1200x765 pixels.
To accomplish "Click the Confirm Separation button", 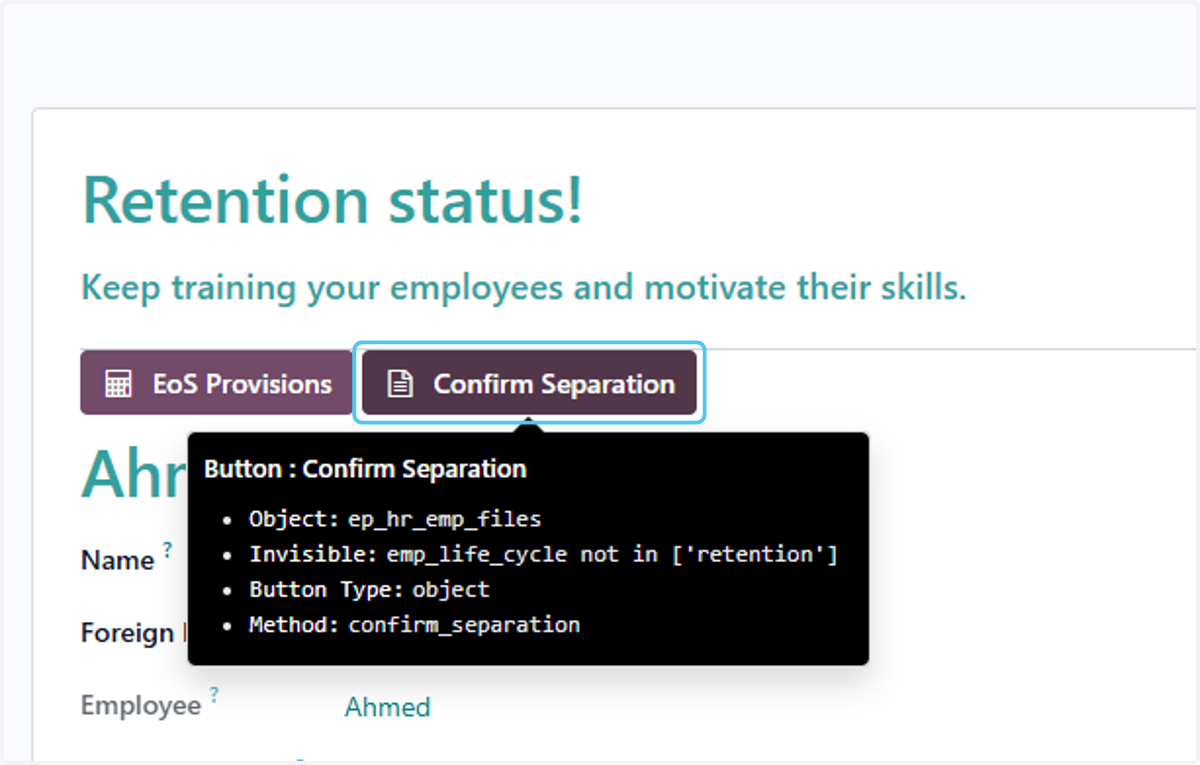I will (530, 383).
